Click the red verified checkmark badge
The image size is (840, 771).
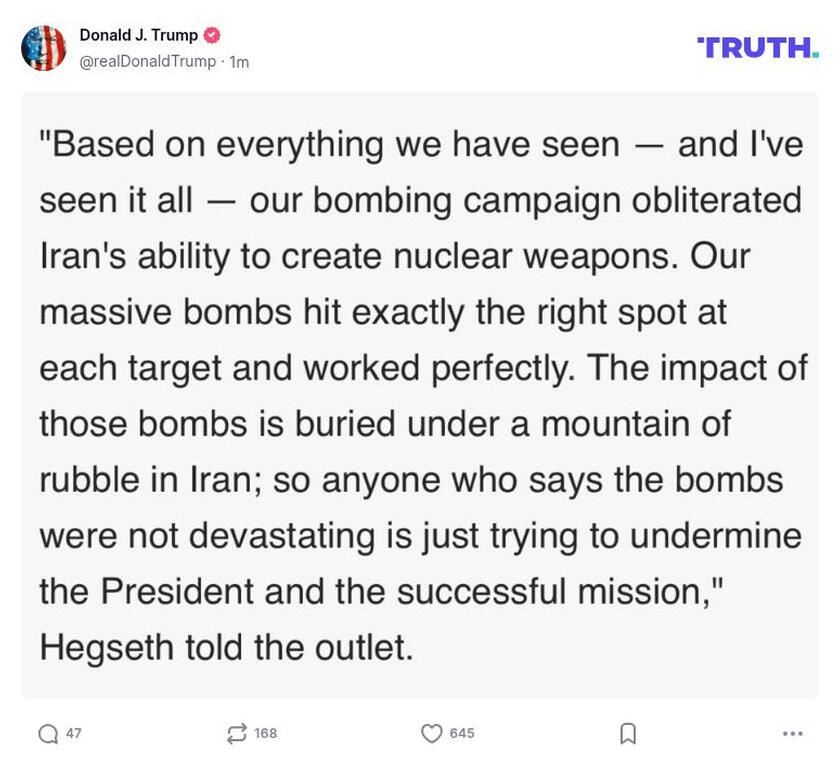(211, 32)
